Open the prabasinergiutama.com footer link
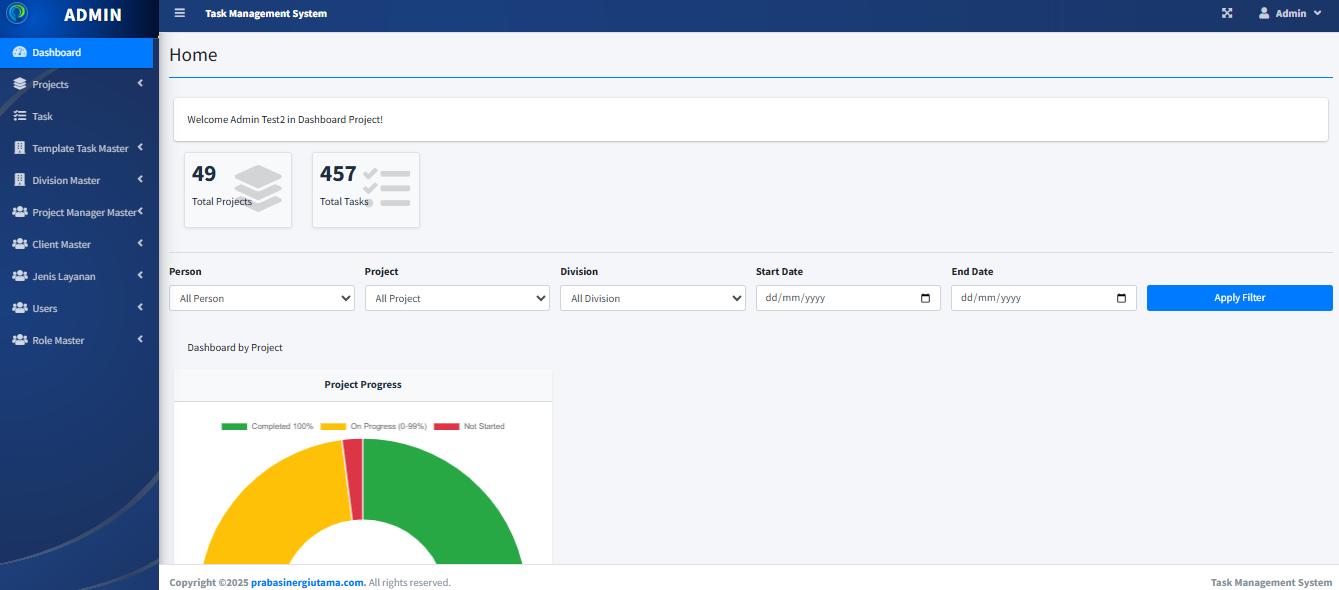Screen dimensions: 1339x590 (308, 582)
